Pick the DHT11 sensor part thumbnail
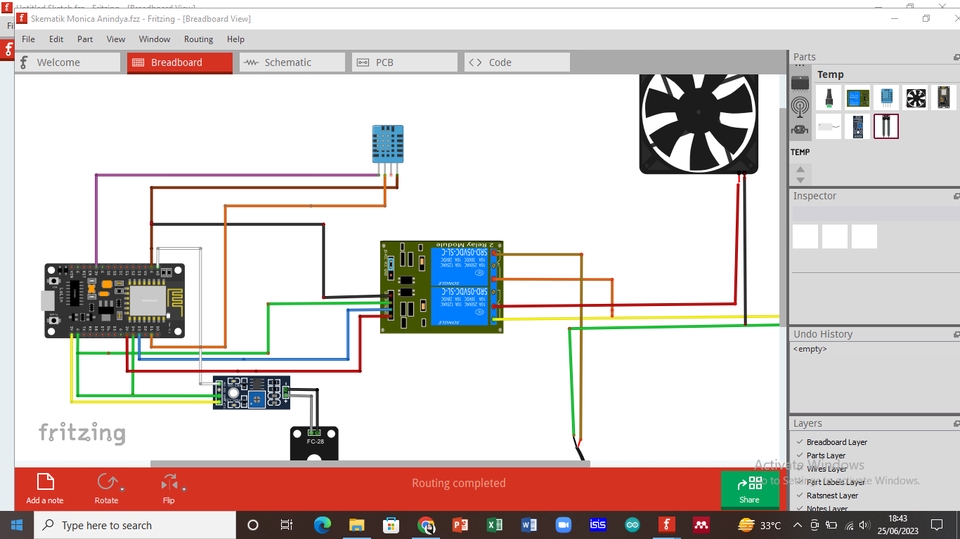960x539 pixels. (886, 98)
